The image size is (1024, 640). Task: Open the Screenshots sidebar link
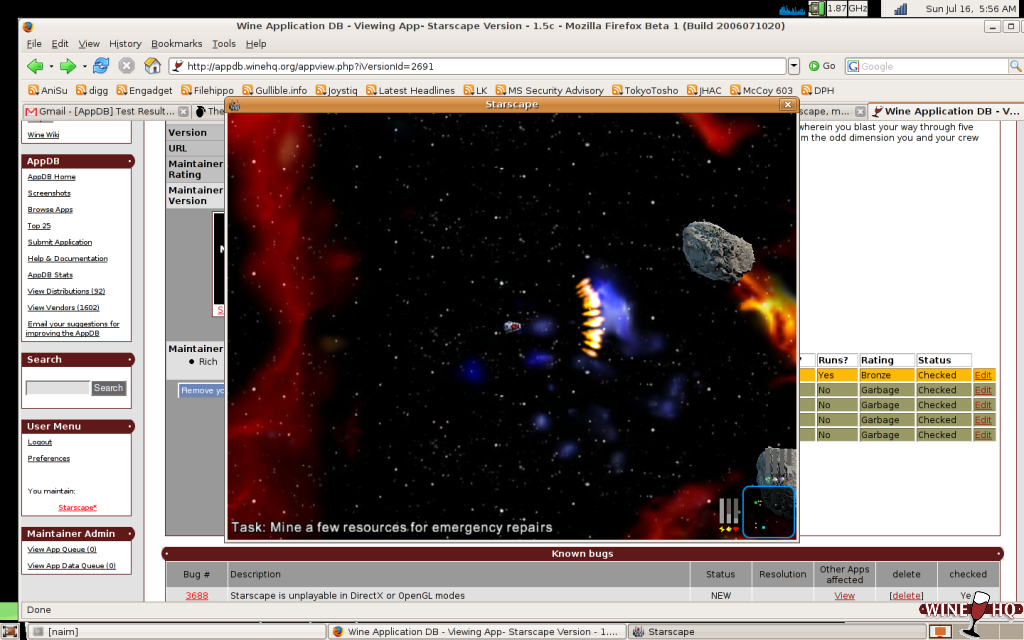coord(49,193)
